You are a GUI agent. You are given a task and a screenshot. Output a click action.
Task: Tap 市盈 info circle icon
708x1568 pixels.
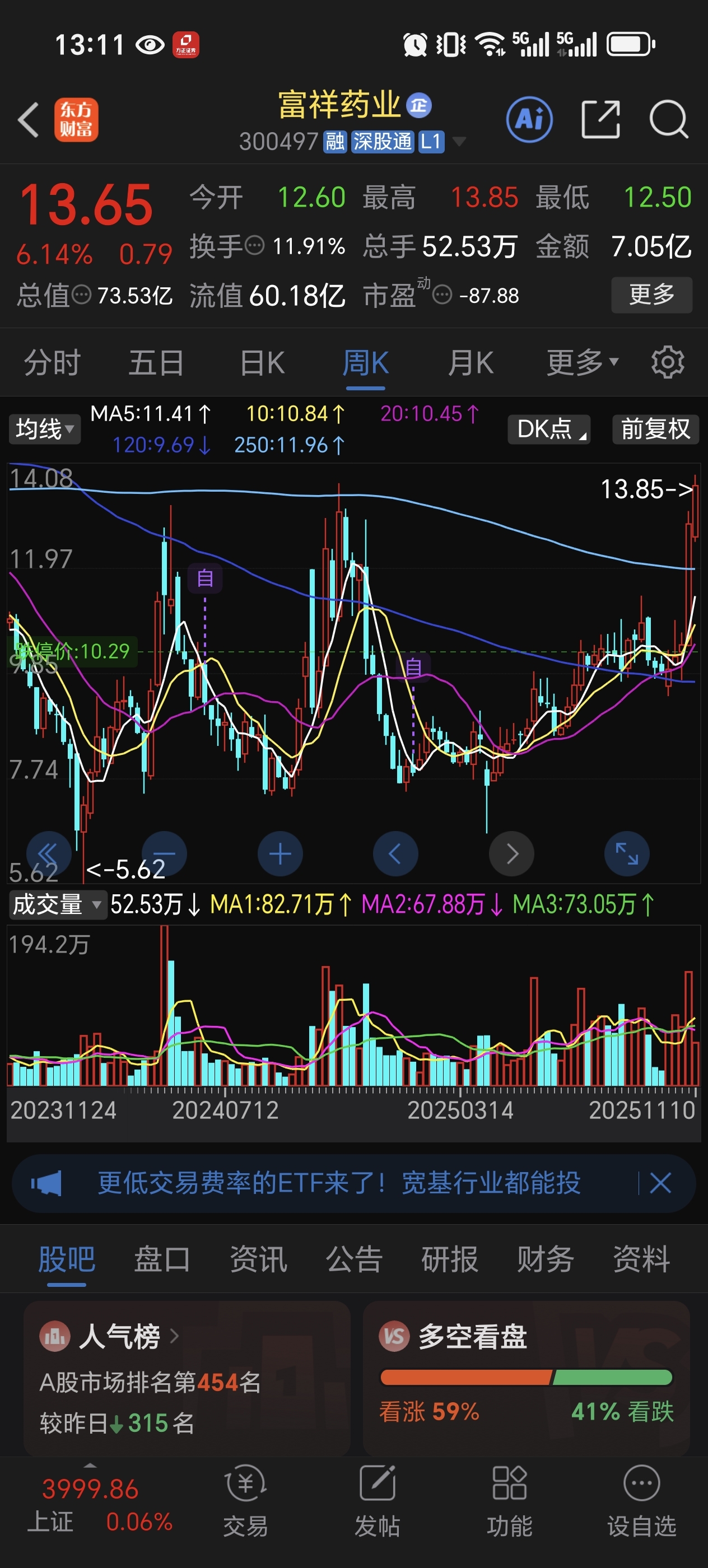click(442, 296)
